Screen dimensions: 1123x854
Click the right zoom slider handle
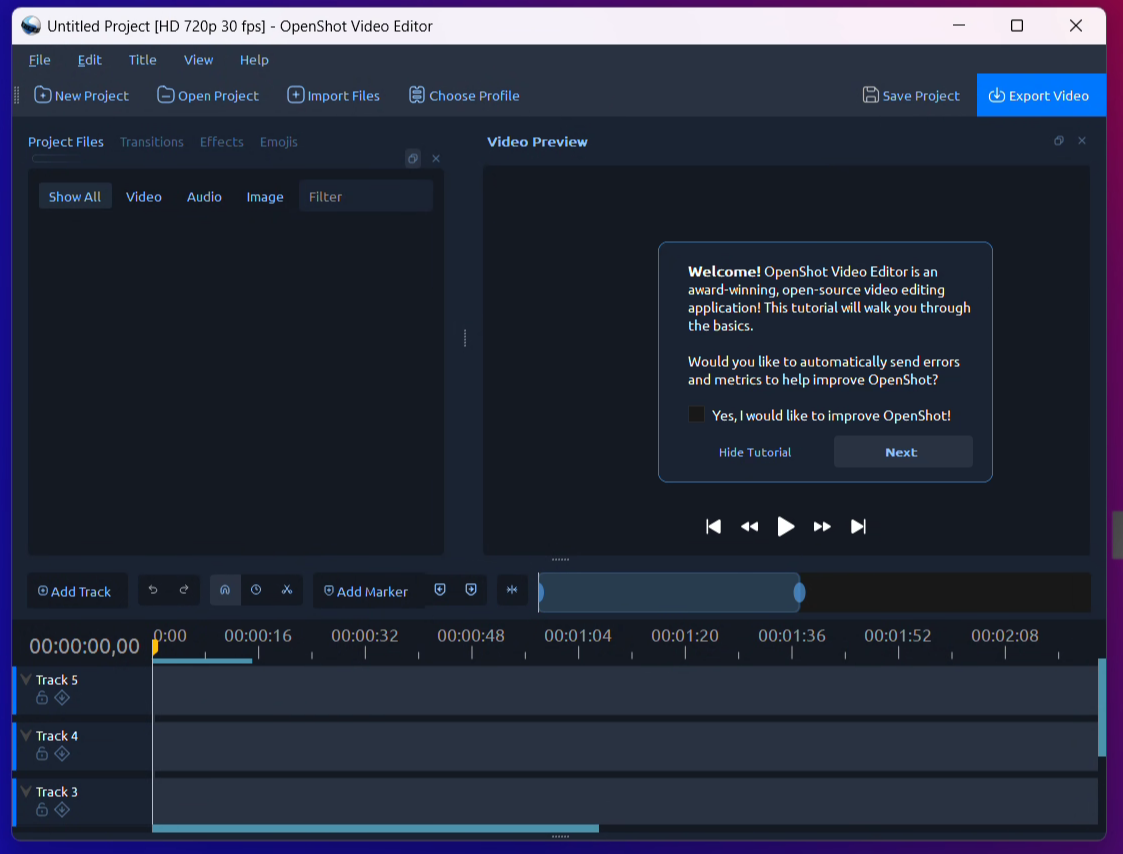799,592
